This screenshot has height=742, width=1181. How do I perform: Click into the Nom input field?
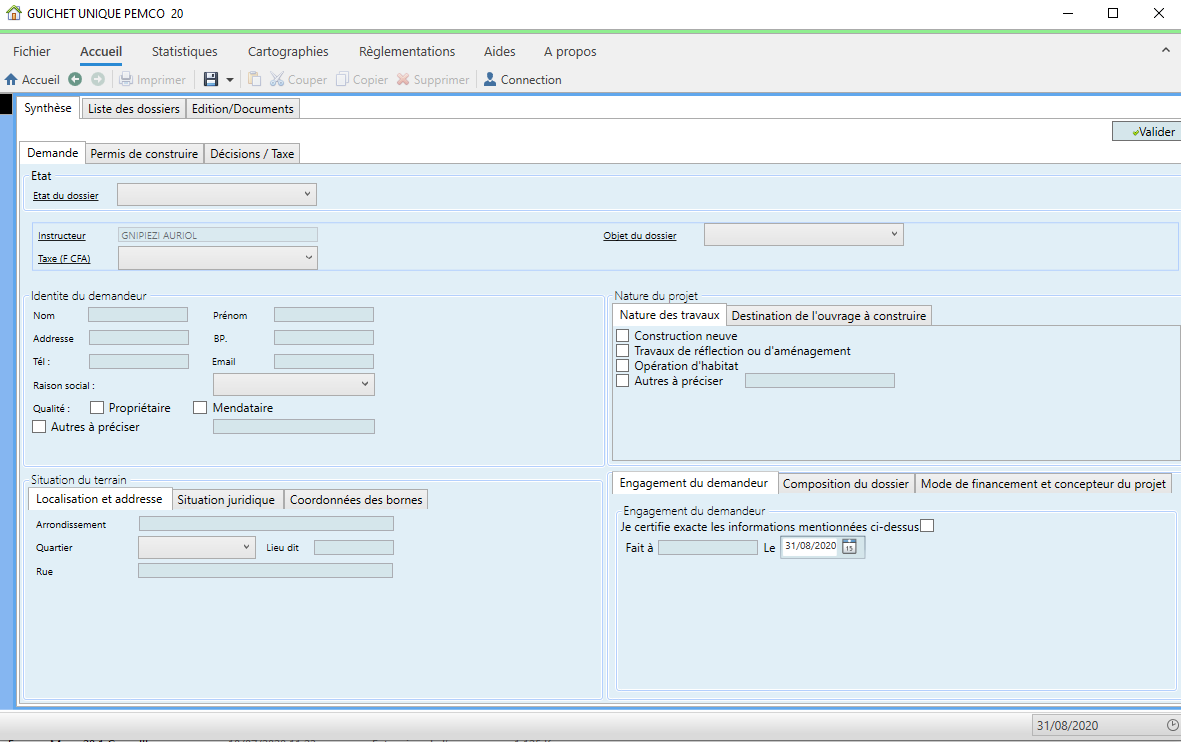click(138, 315)
